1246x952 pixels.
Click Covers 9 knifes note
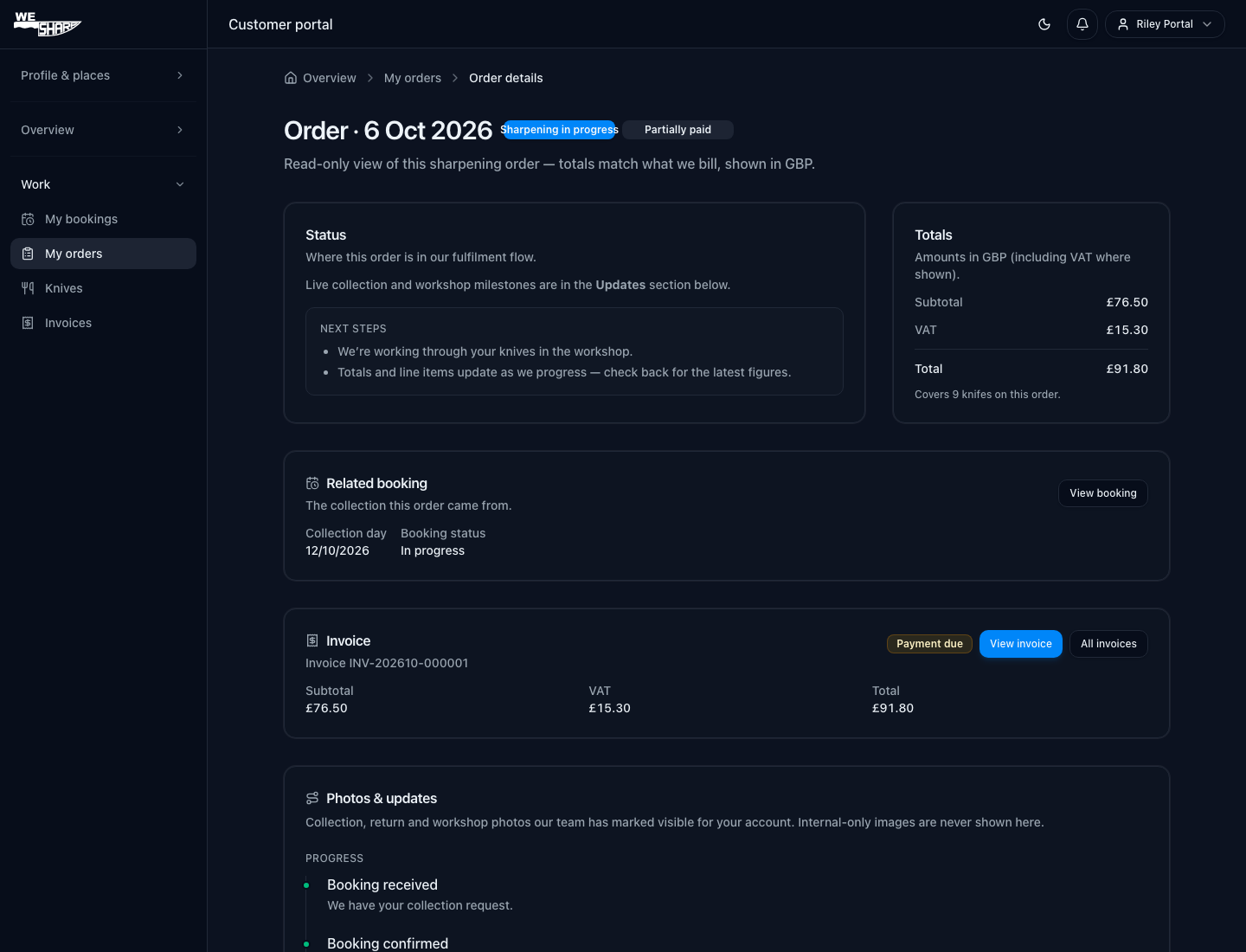coord(987,395)
